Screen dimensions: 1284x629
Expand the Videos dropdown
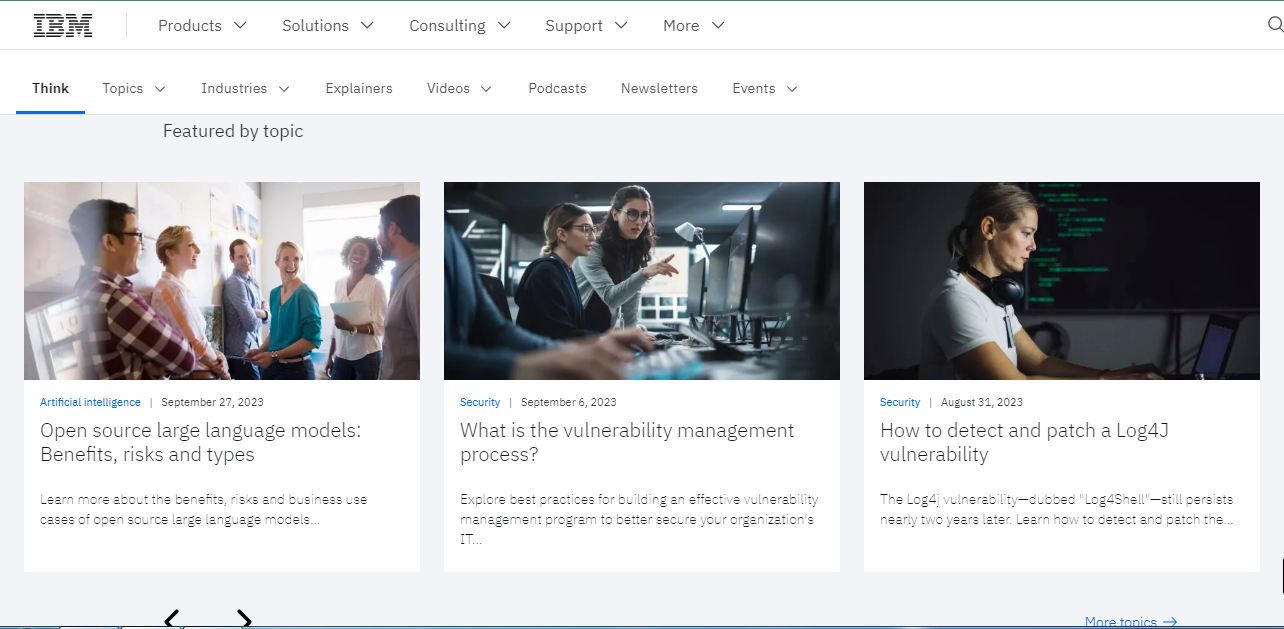click(x=457, y=88)
